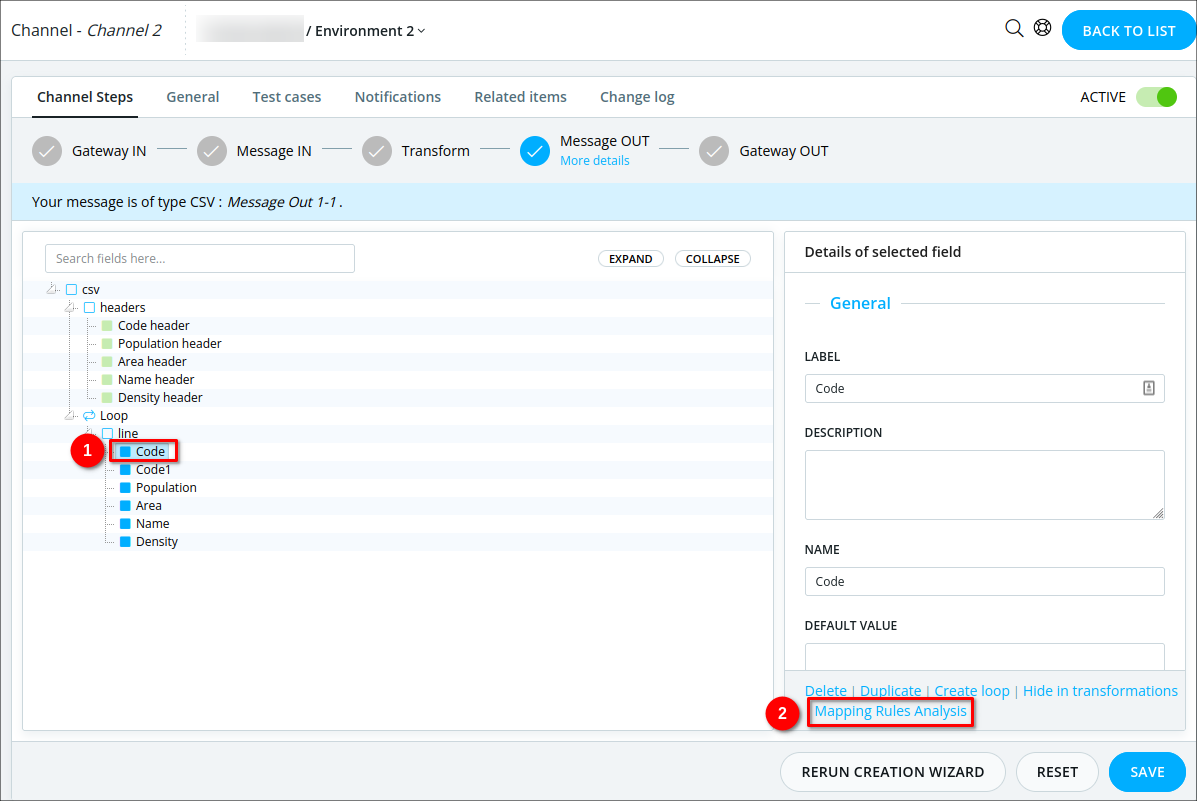Screen dimensions: 1197x801
Task: Open the search magnifier icon
Action: [1014, 29]
